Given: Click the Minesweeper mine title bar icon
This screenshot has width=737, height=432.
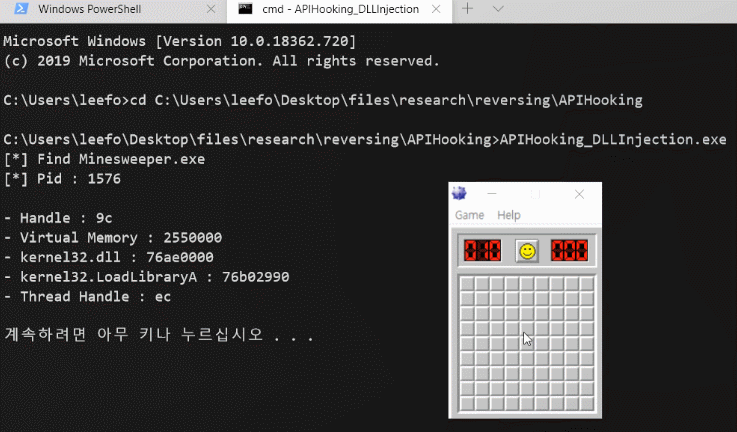Looking at the screenshot, I should click(x=459, y=193).
